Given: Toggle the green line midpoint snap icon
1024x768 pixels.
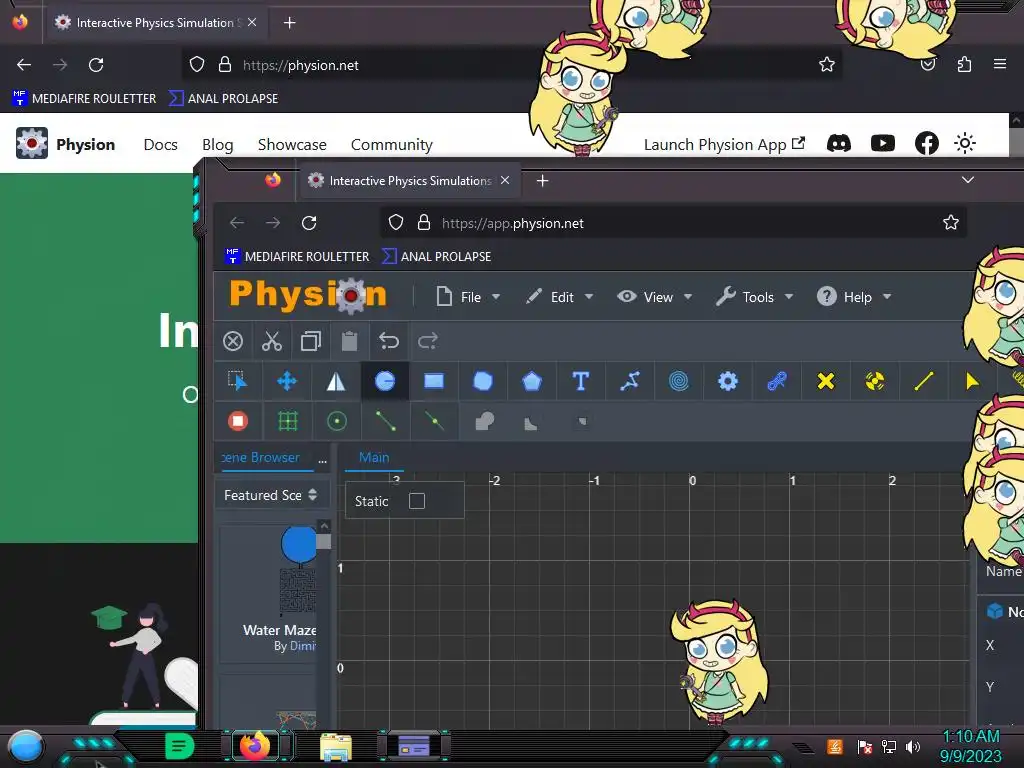Looking at the screenshot, I should [x=434, y=421].
